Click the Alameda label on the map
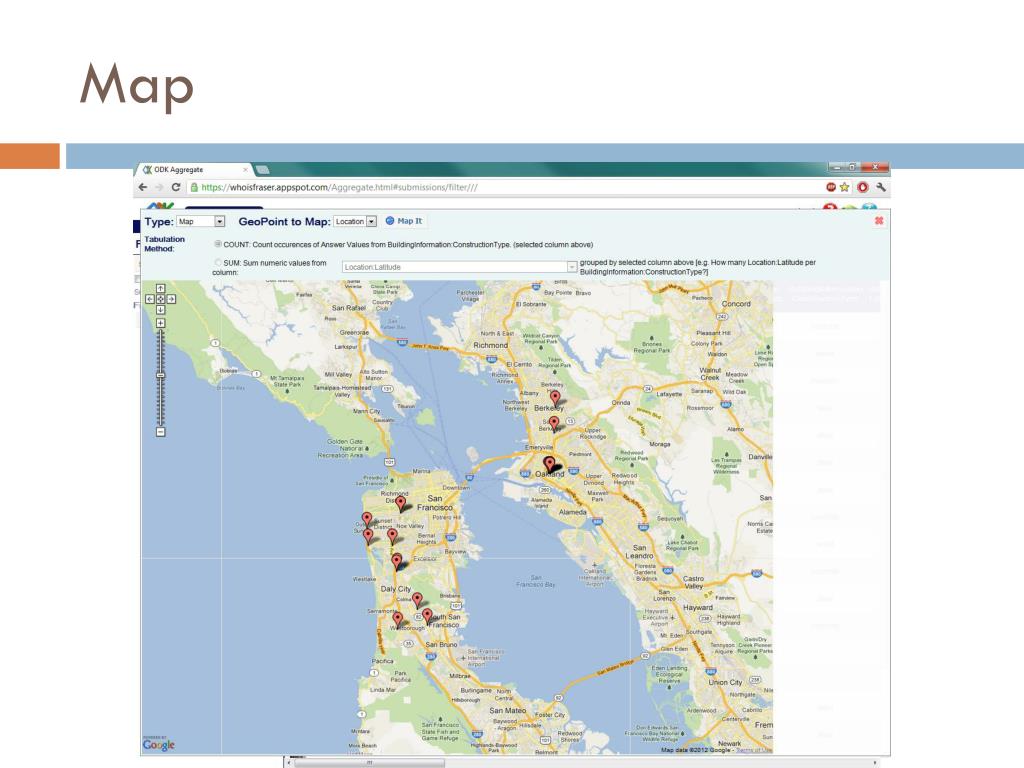This screenshot has width=1024, height=768. pos(573,512)
